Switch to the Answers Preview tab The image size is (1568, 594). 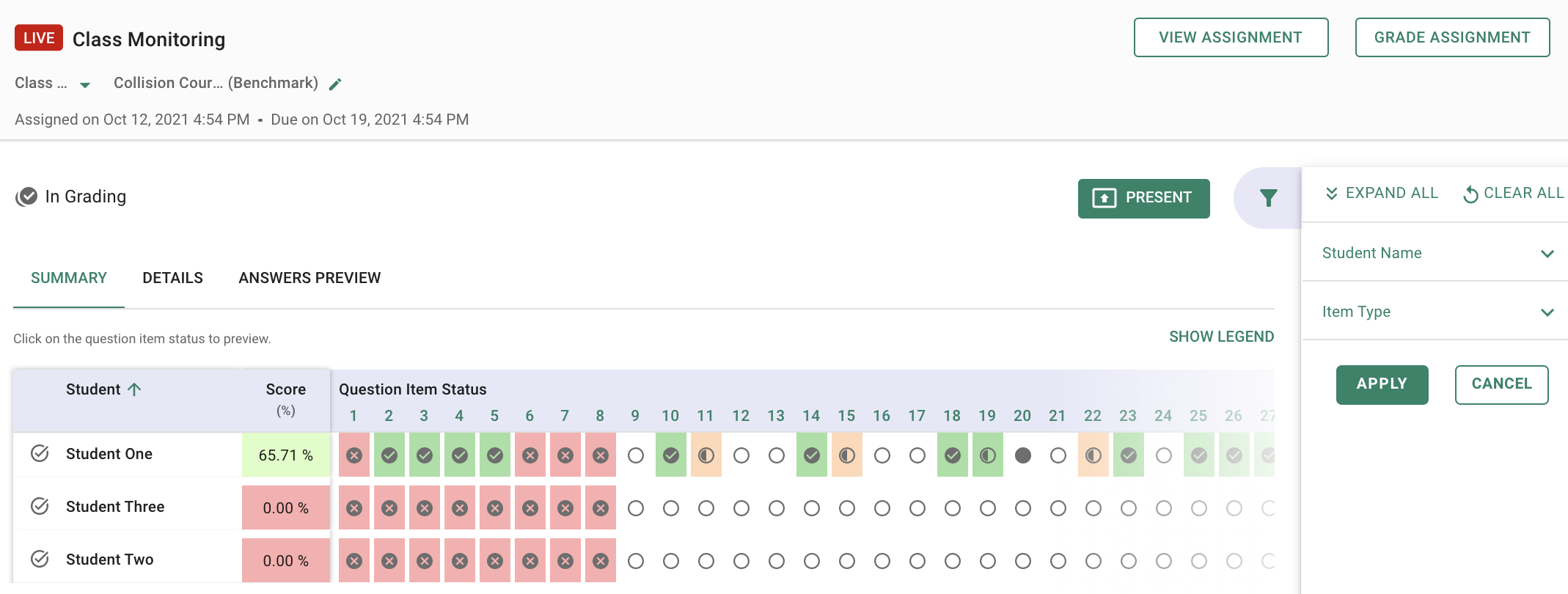click(x=309, y=278)
